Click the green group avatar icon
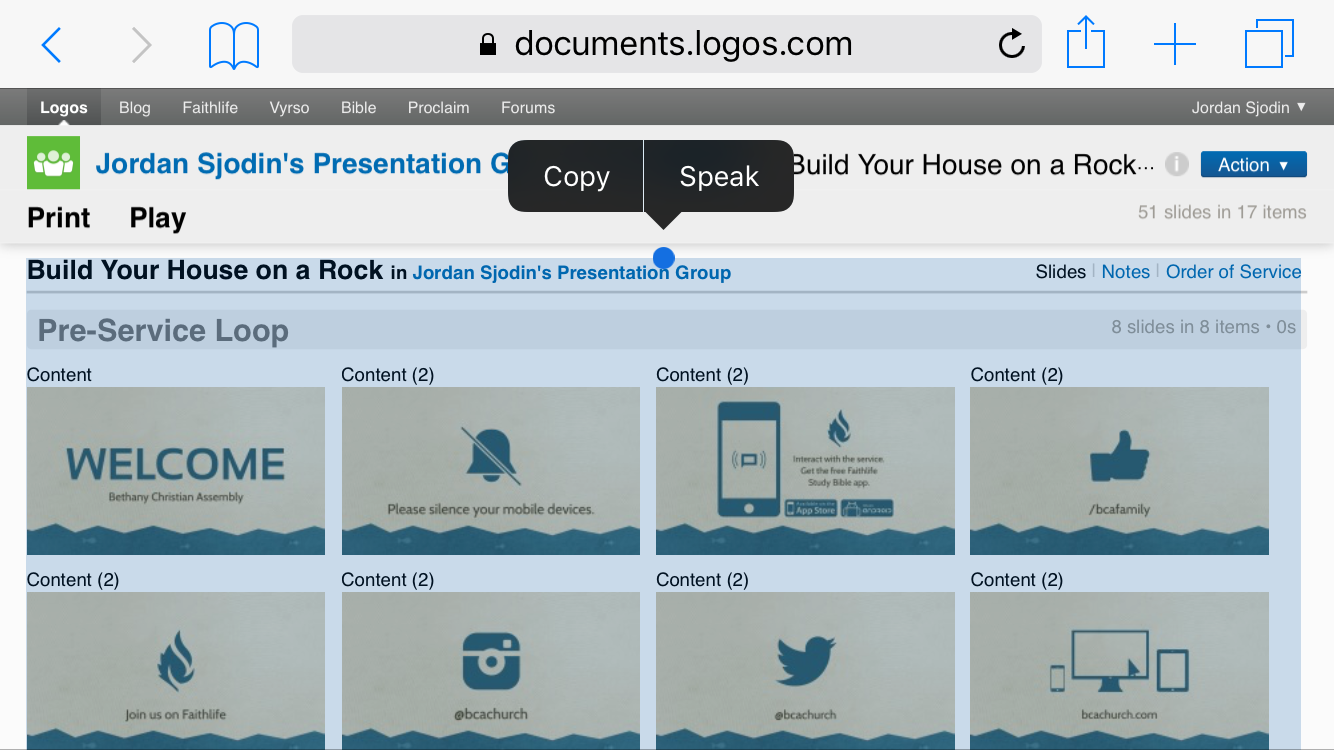Screen dimensions: 1334x750 pos(53,163)
